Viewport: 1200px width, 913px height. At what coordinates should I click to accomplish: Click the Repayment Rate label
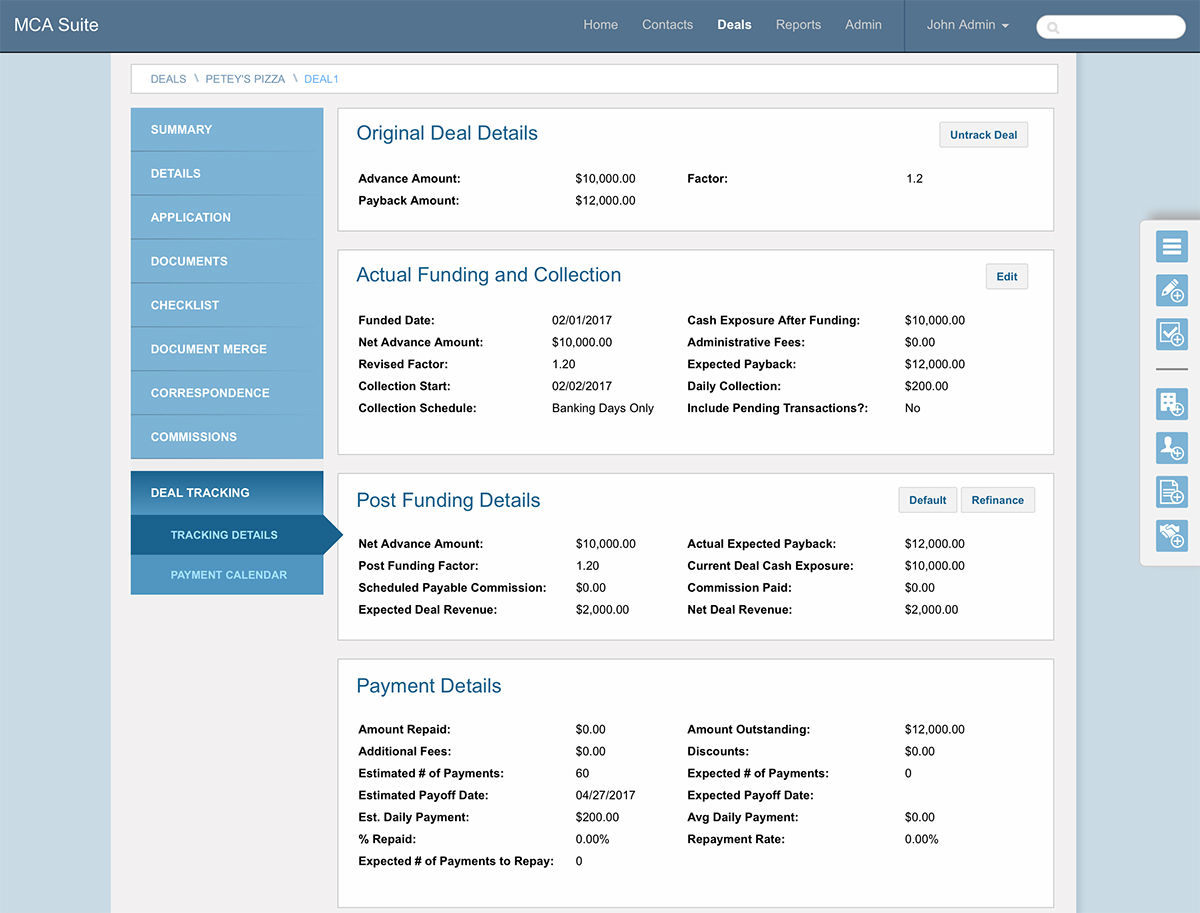tap(736, 840)
